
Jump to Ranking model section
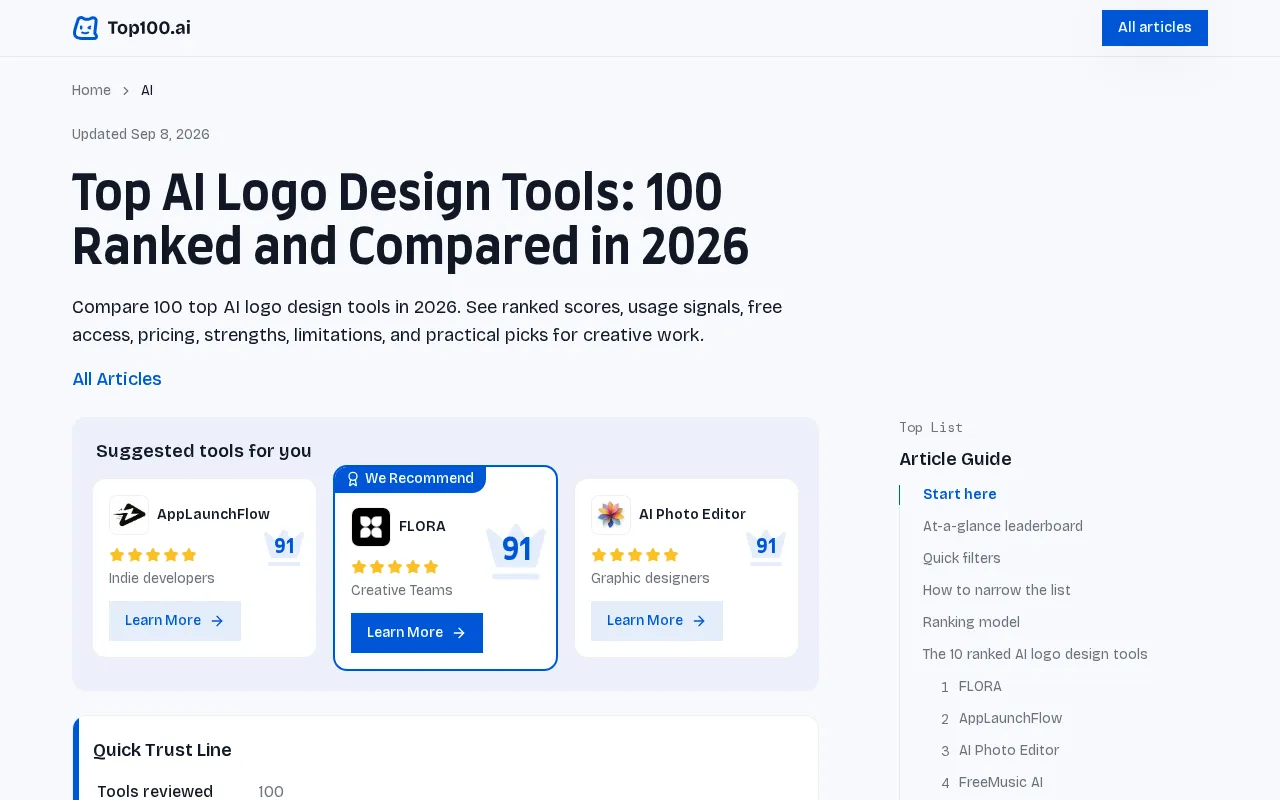[x=971, y=622]
